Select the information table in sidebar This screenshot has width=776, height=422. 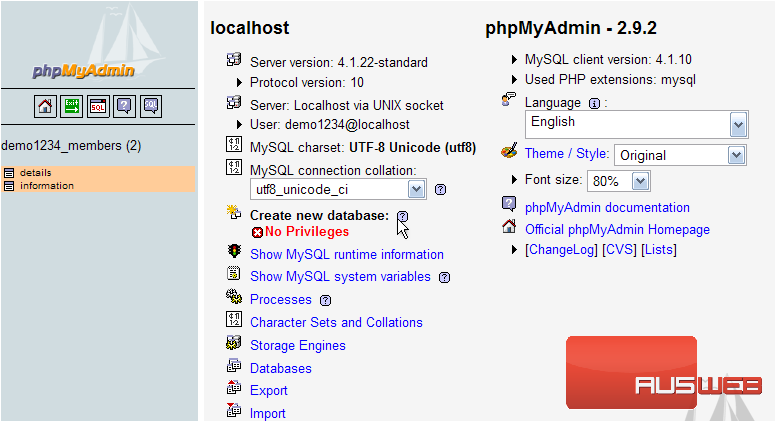47,186
